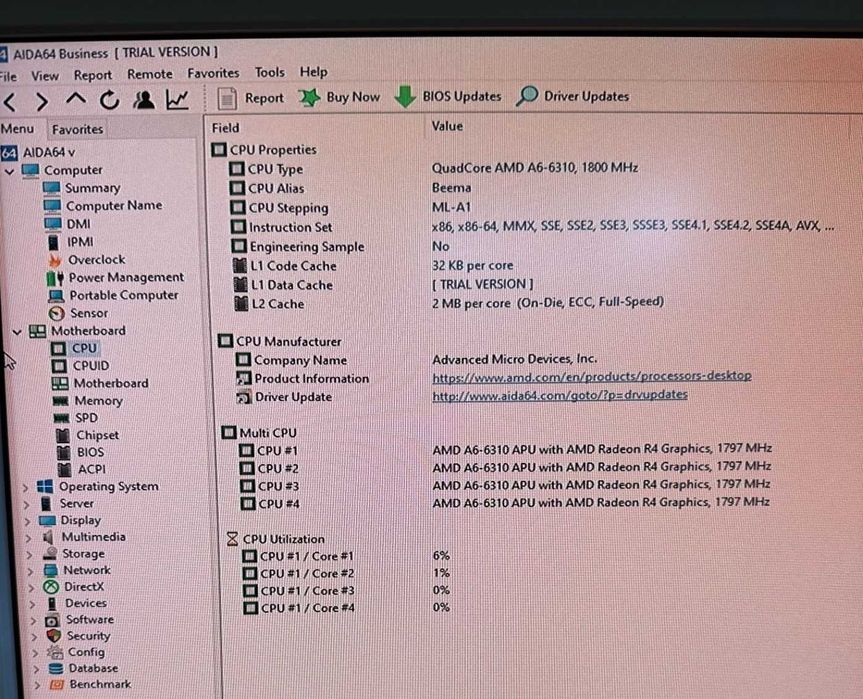Screen dimensions: 863x699
Task: Open the Chipset page
Action: coord(87,435)
